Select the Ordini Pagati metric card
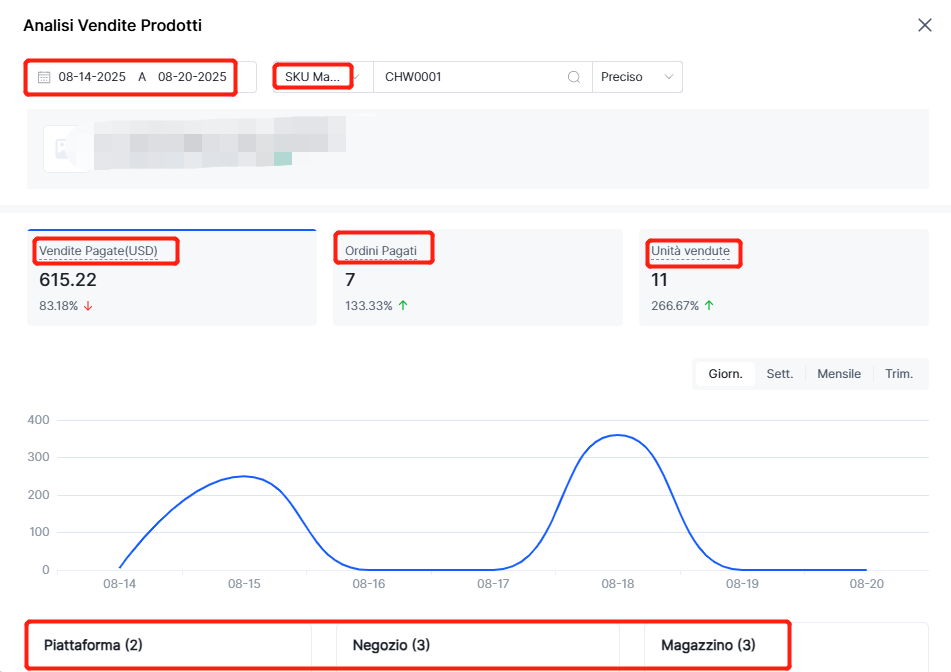Screen dimensions: 951x672 point(478,278)
